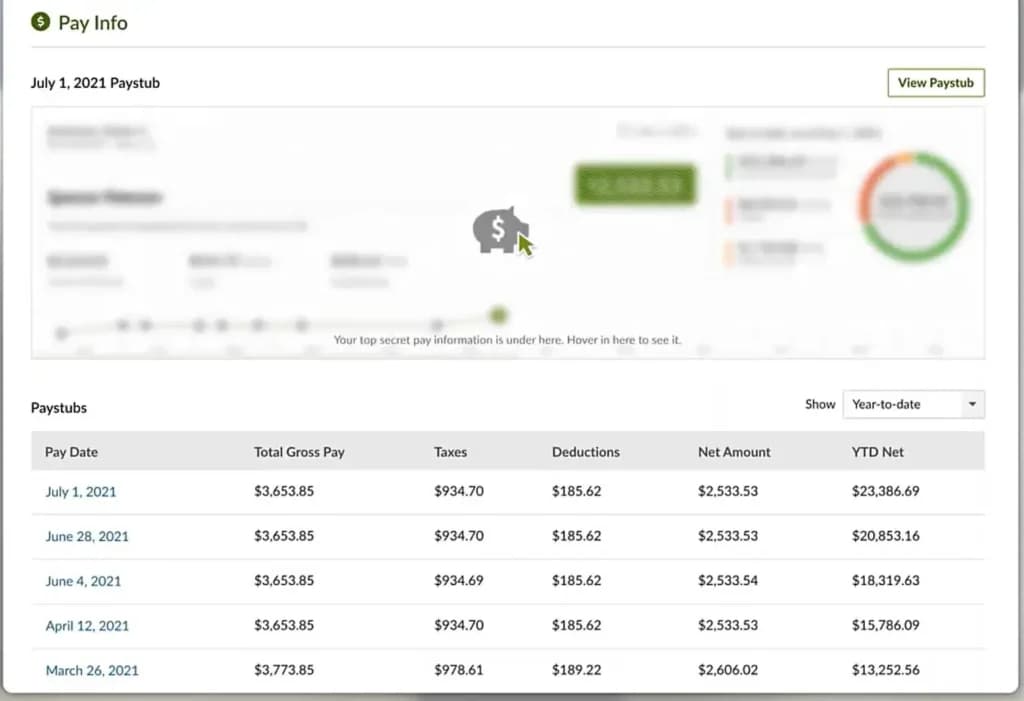1024x701 pixels.
Task: Click the YTD Net column header
Action: 878,452
